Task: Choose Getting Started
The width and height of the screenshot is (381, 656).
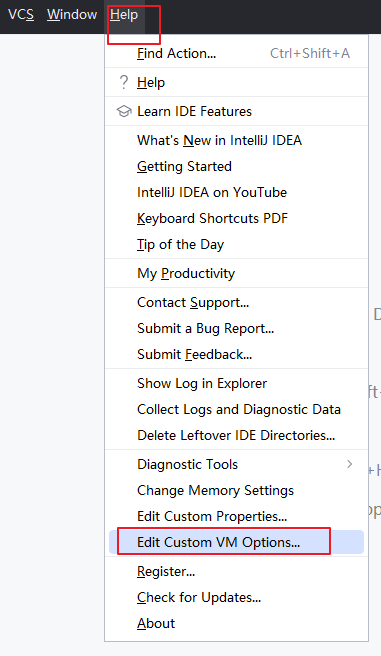Action: (236, 166)
